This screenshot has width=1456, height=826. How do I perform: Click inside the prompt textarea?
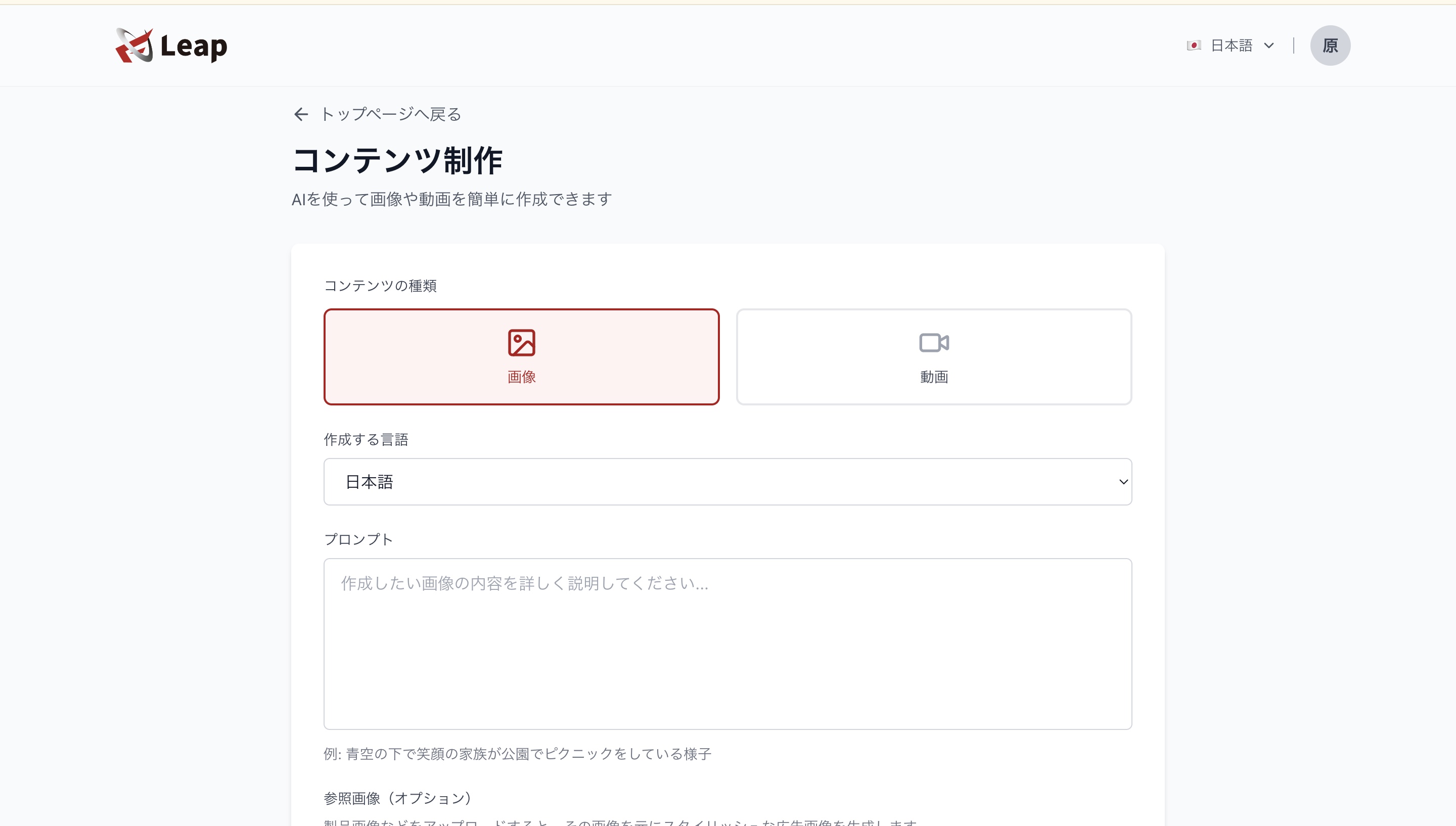coord(726,644)
